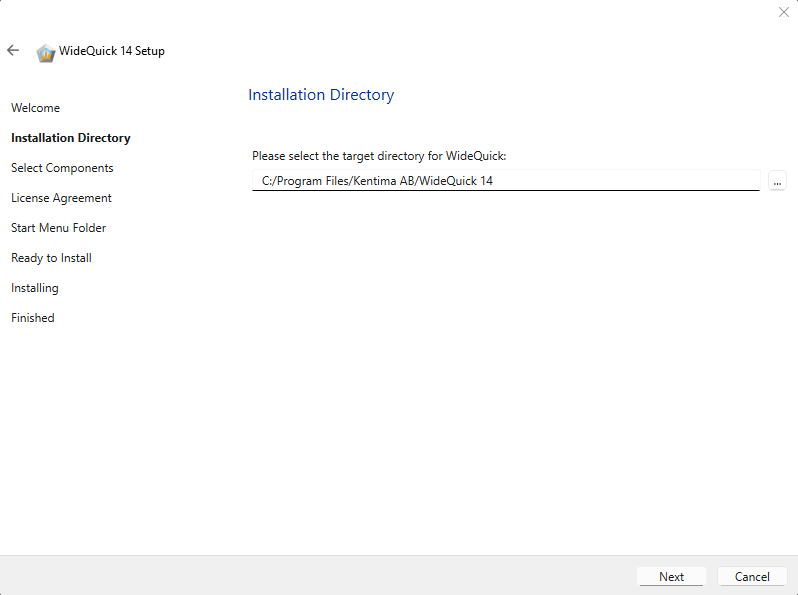Go back with the left arrow icon

point(13,50)
